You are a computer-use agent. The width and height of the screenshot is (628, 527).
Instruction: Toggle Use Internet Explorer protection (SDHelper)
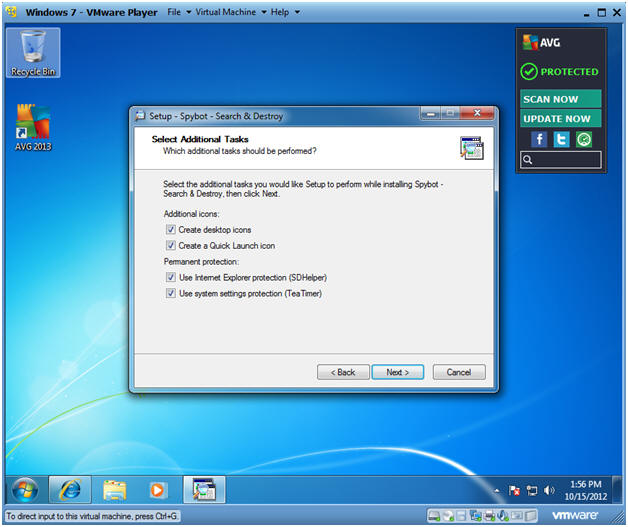(x=171, y=277)
